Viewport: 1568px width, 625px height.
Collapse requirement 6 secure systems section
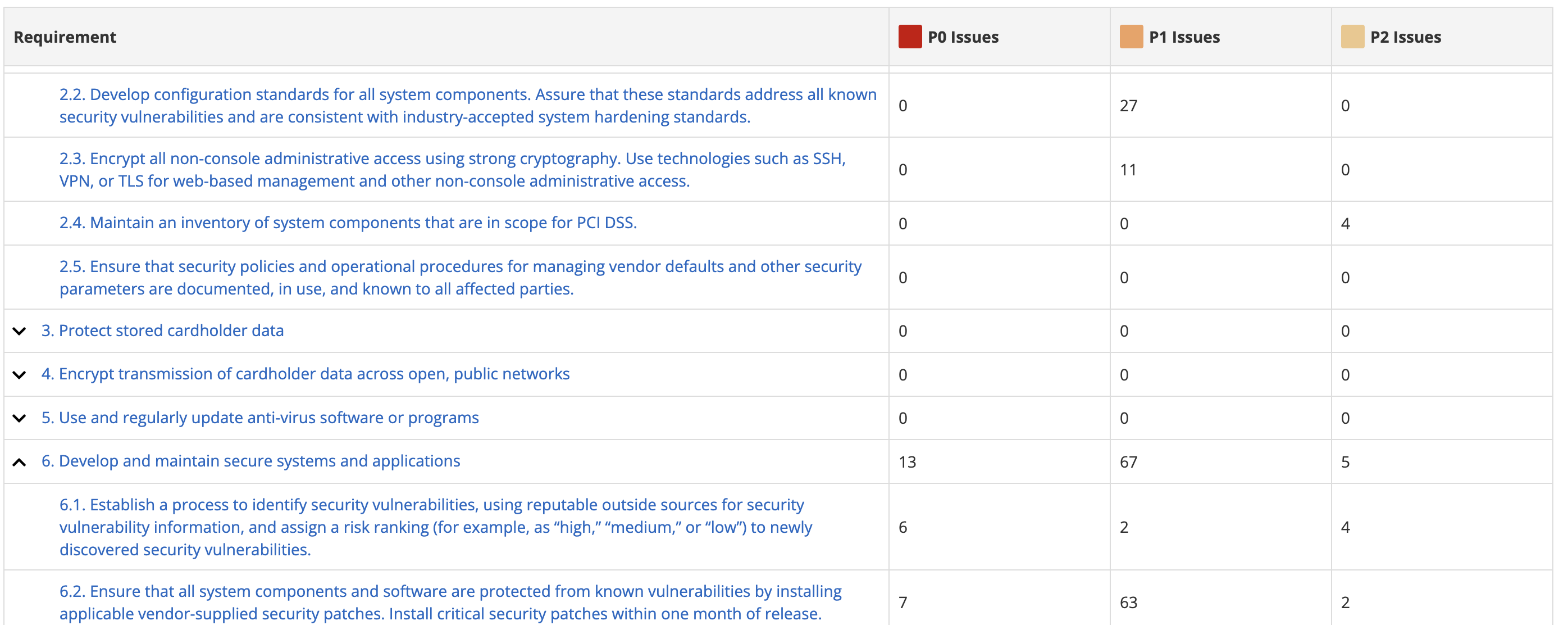pyautogui.click(x=20, y=463)
